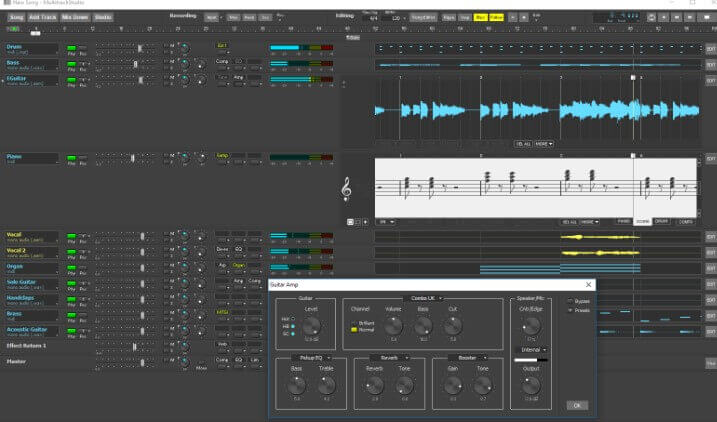Click the amp Volume knob
The width and height of the screenshot is (717, 422).
393,326
